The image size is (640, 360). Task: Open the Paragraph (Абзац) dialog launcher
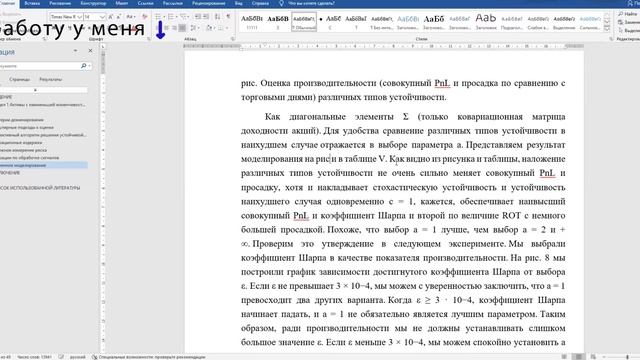233,39
